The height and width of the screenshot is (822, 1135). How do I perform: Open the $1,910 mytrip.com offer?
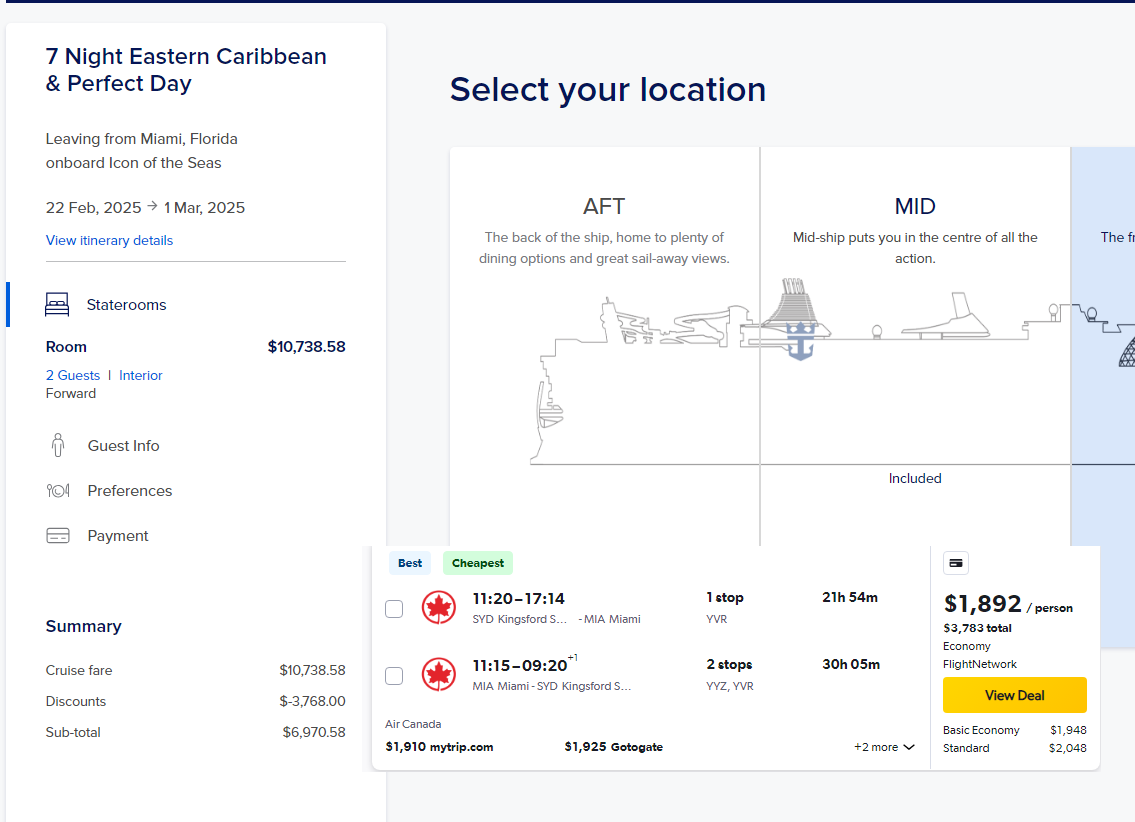[x=439, y=747]
